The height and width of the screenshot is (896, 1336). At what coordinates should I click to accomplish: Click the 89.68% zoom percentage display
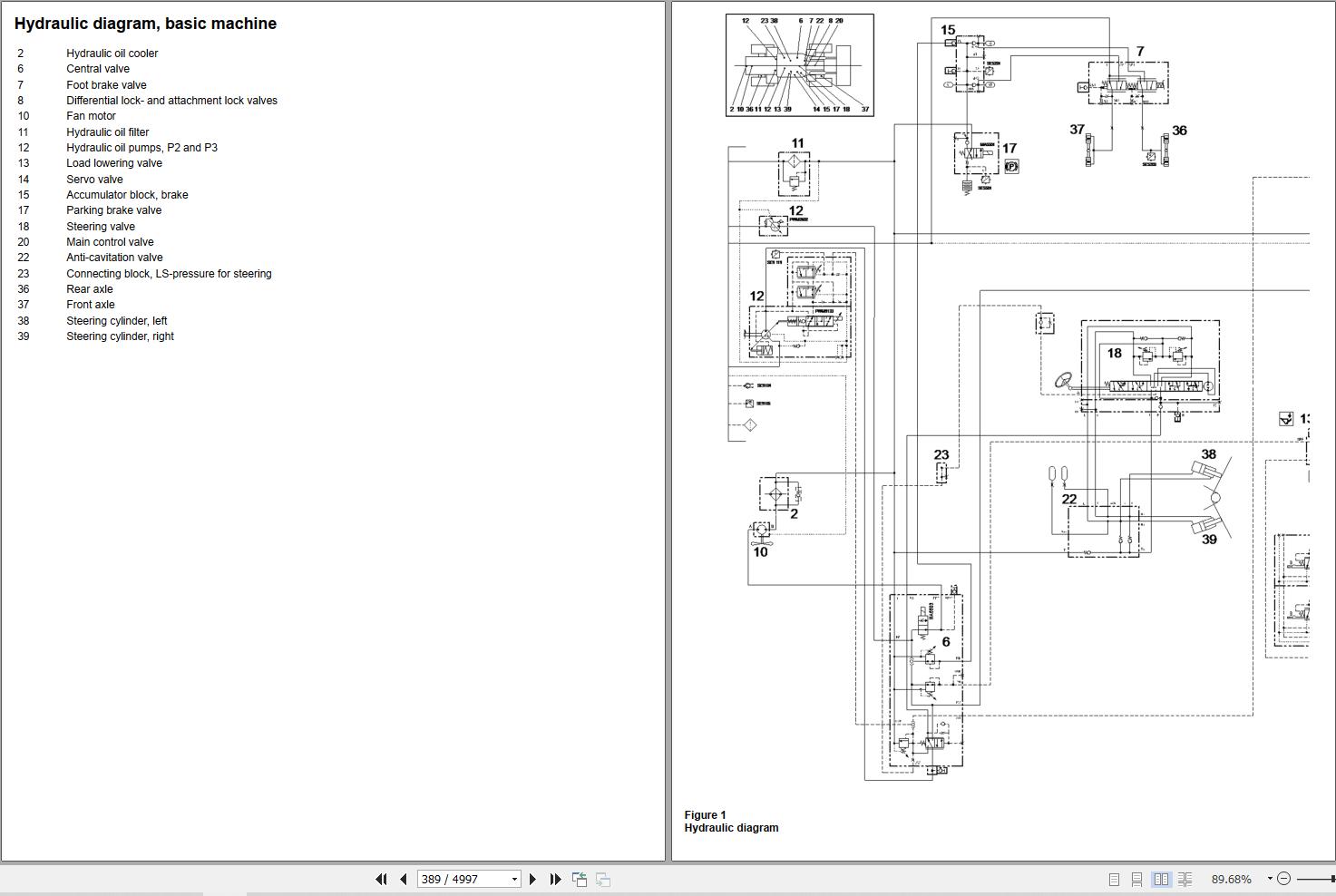point(1232,879)
